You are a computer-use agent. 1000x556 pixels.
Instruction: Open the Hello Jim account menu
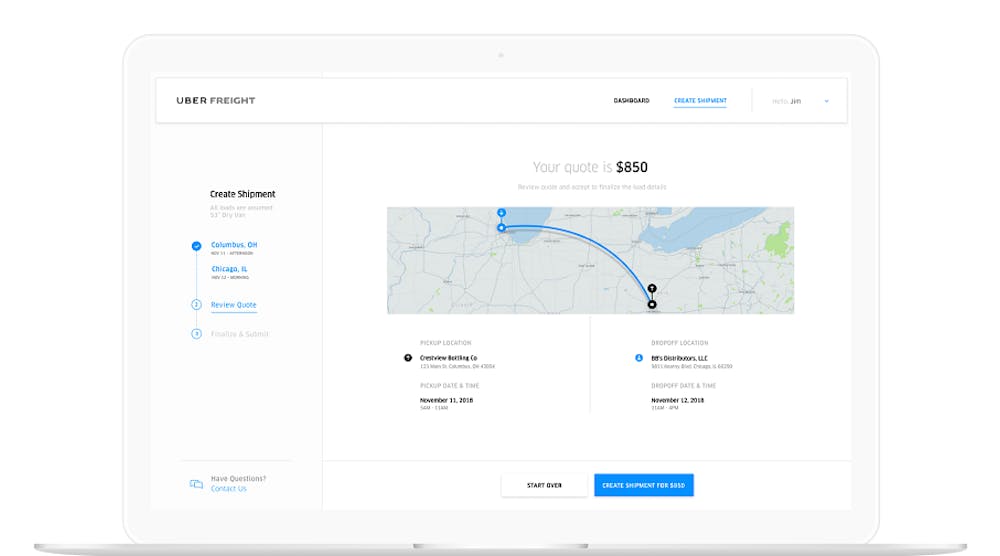(x=787, y=101)
